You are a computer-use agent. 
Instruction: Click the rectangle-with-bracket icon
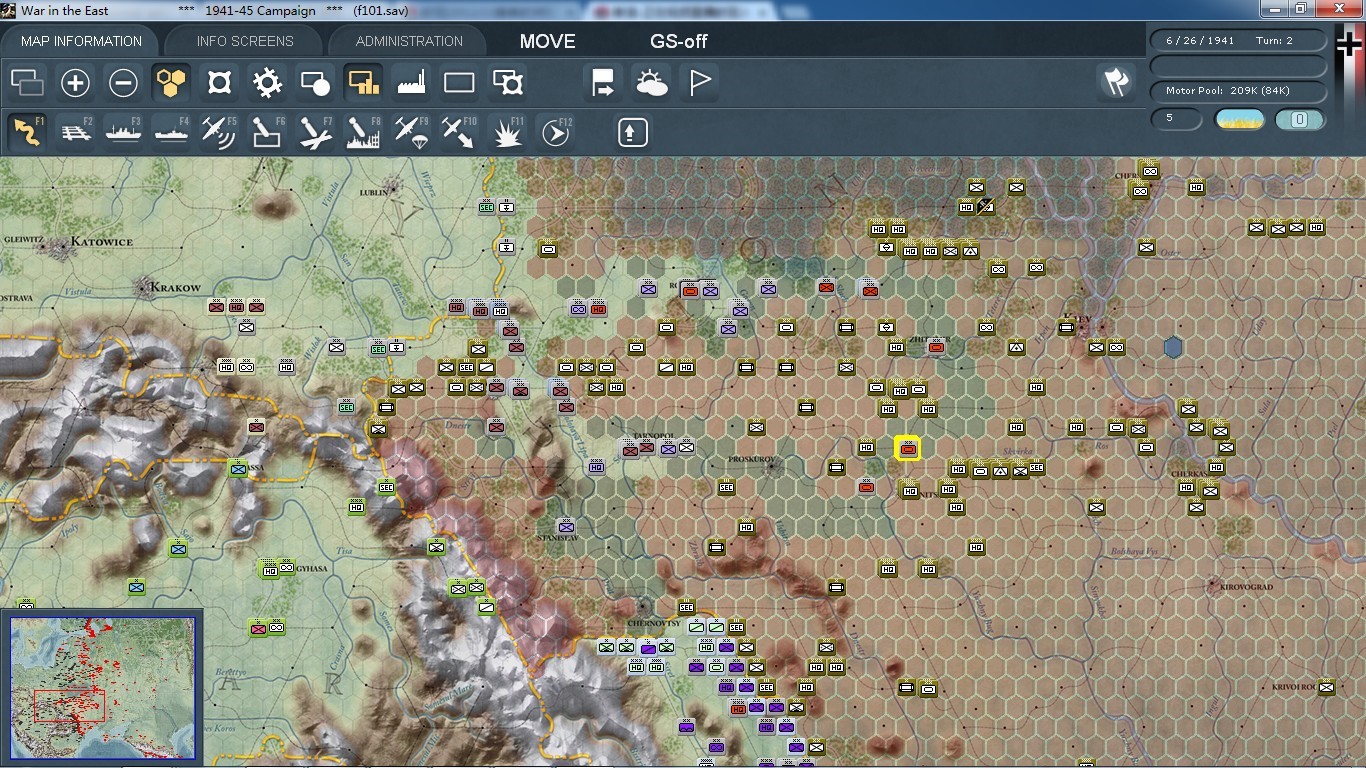pos(508,82)
